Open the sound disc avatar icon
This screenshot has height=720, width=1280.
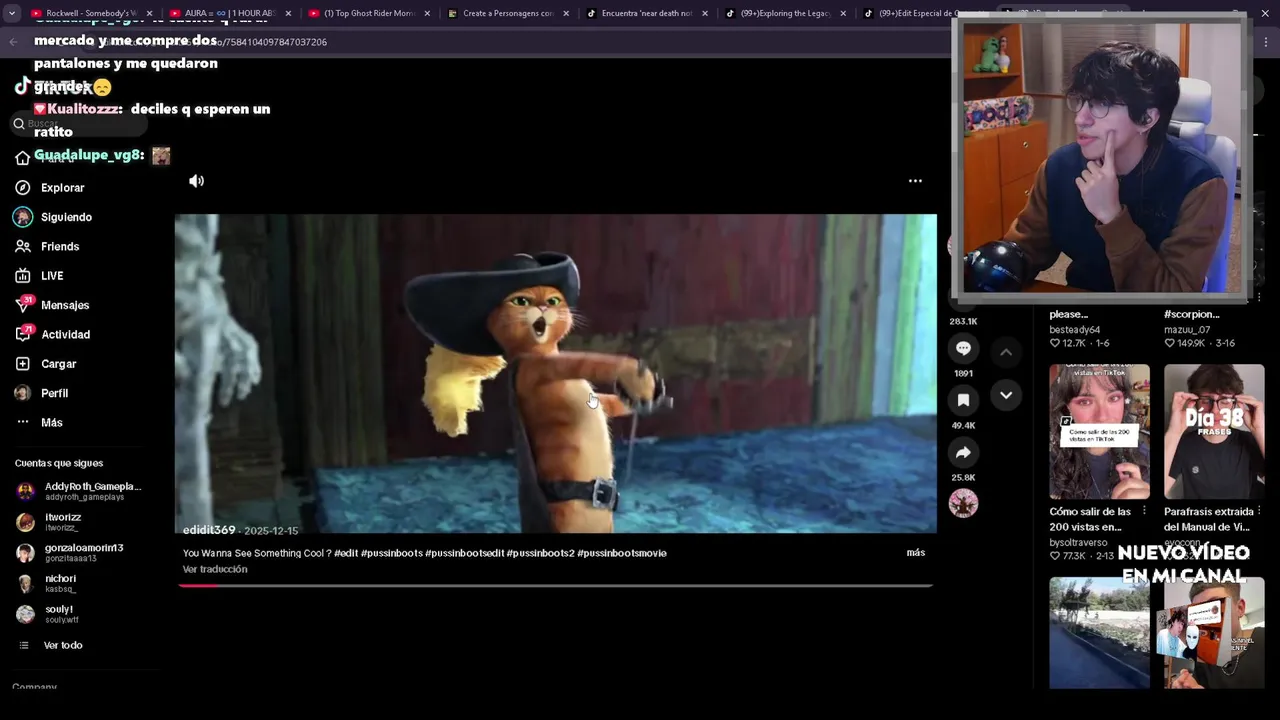[963, 503]
